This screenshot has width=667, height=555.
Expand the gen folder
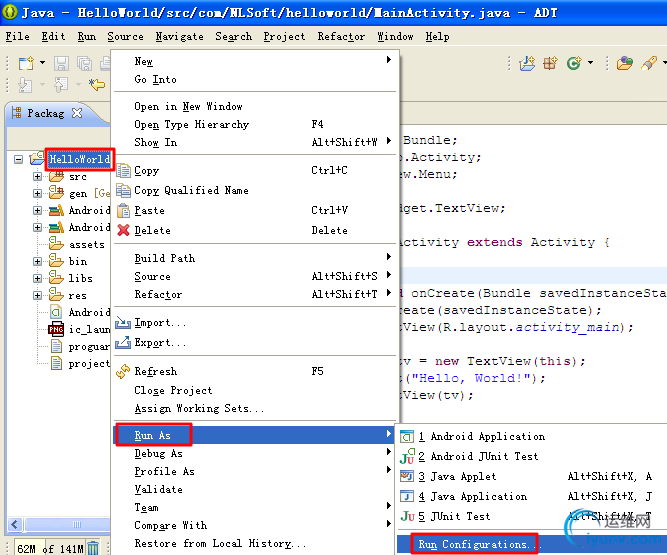coord(37,194)
